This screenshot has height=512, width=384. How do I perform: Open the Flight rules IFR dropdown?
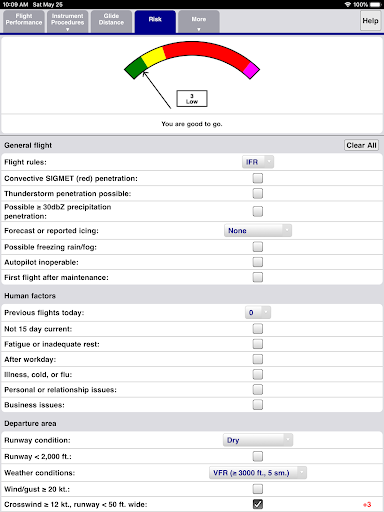click(x=258, y=162)
